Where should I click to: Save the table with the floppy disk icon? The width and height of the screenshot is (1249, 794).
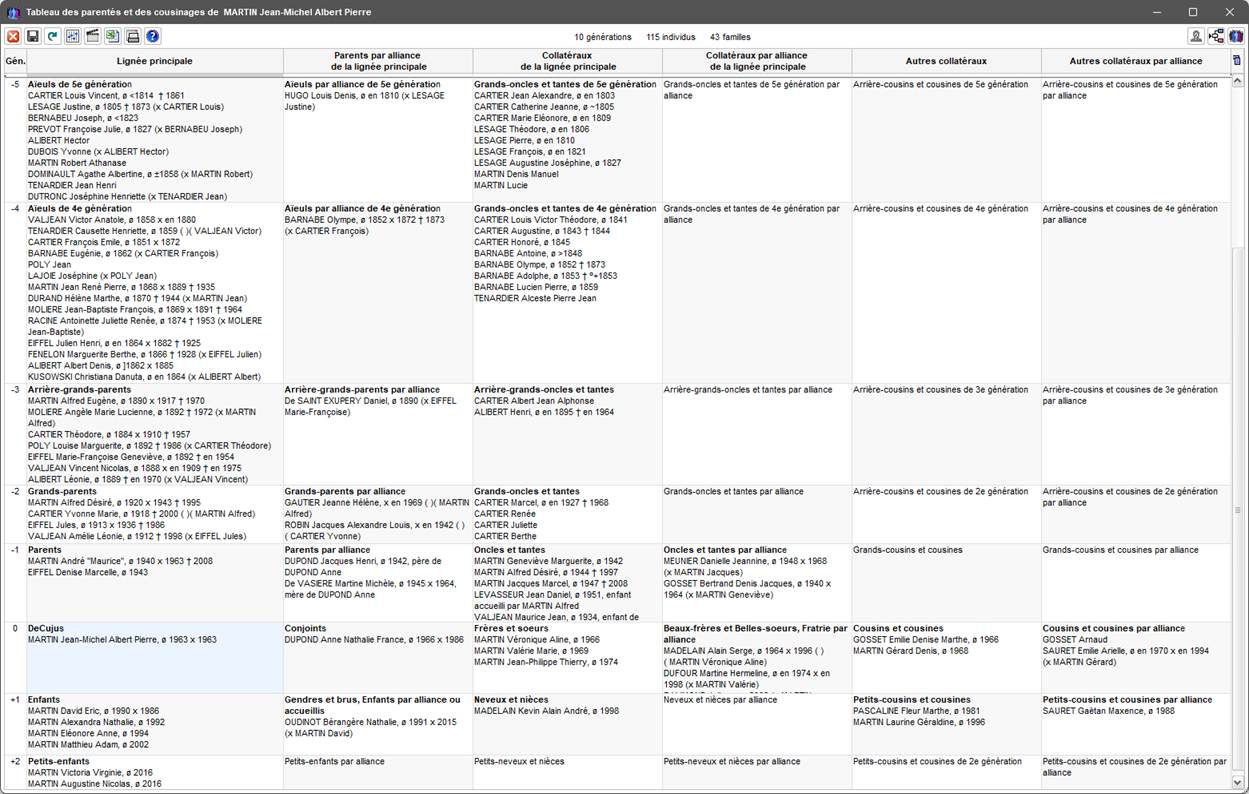point(33,37)
